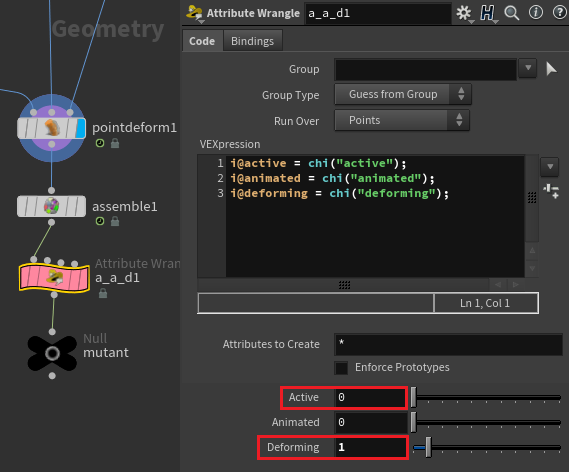
Task: Switch to the Bindings tab
Action: point(253,41)
